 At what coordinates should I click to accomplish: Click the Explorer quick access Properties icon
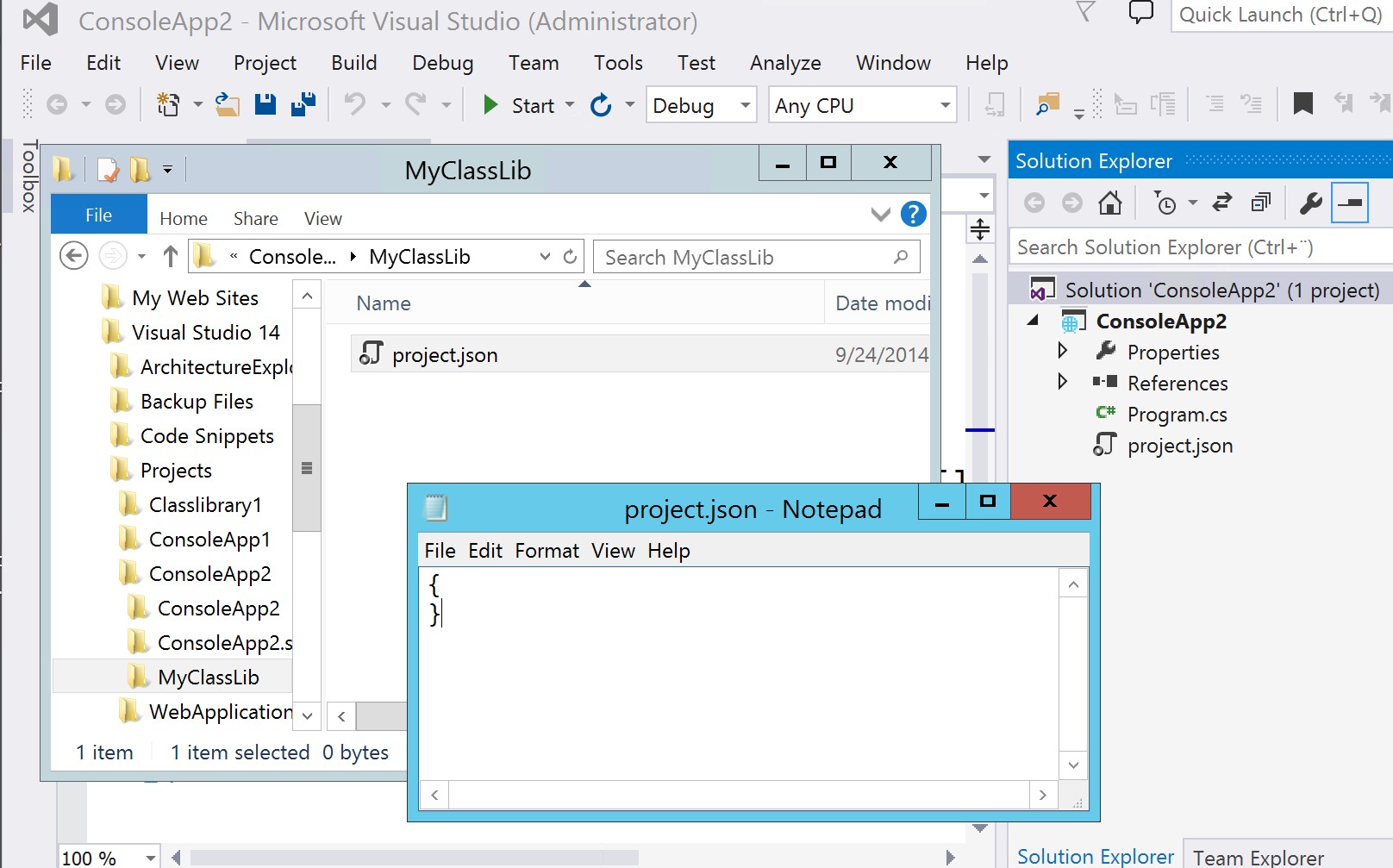[x=108, y=170]
